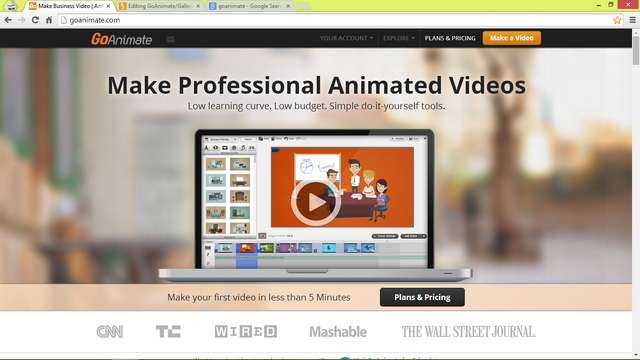
Task: Click the CNN logo
Action: [110, 331]
